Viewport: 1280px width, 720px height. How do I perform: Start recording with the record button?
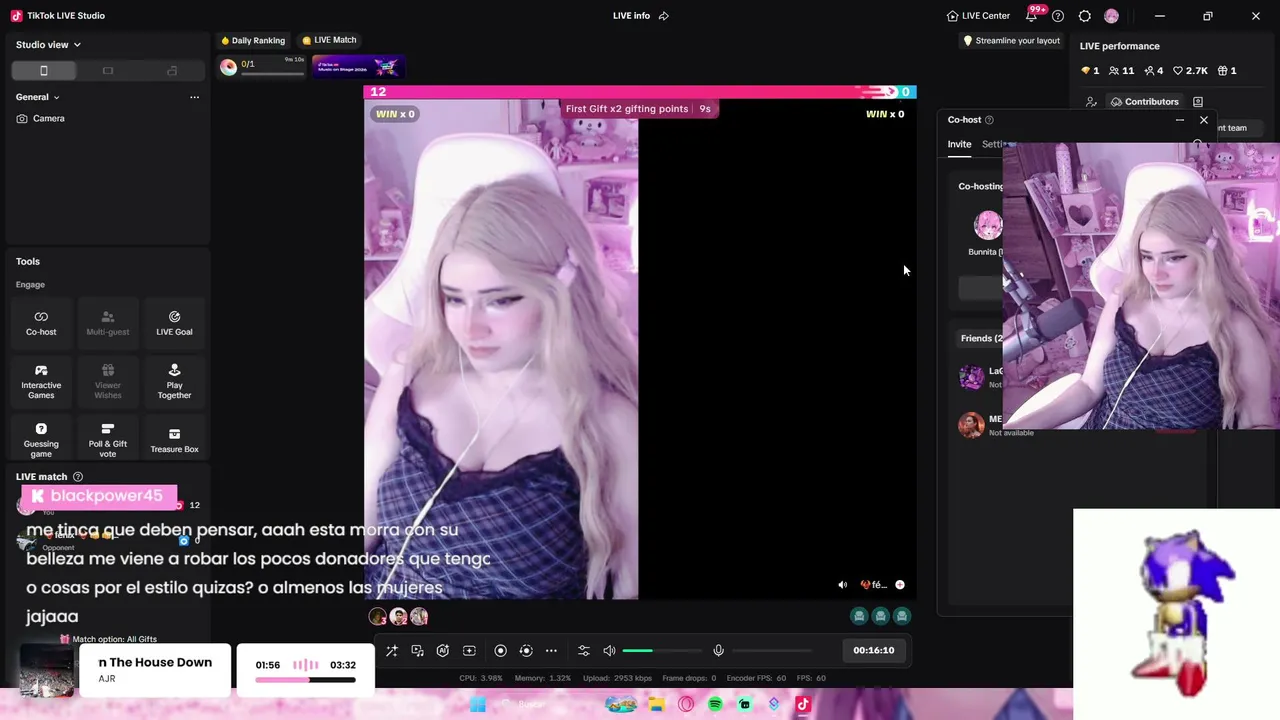pos(501,651)
